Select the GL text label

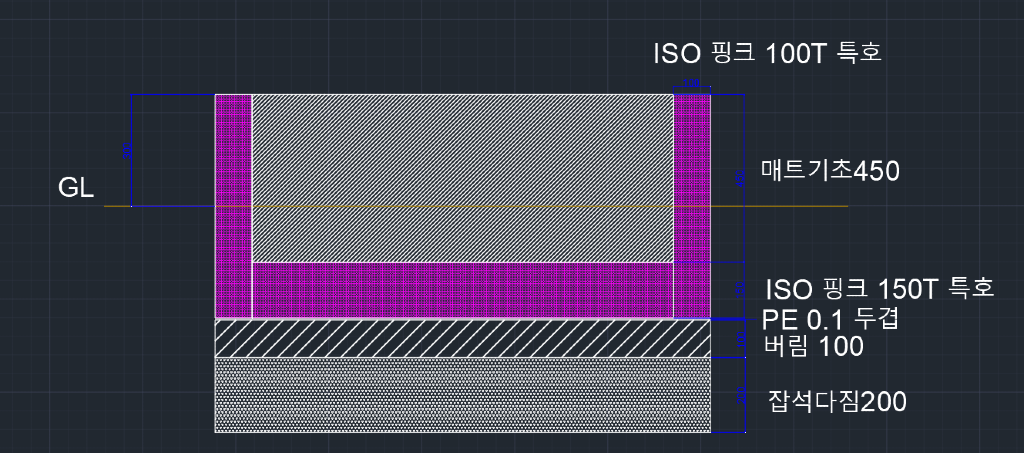point(76,188)
